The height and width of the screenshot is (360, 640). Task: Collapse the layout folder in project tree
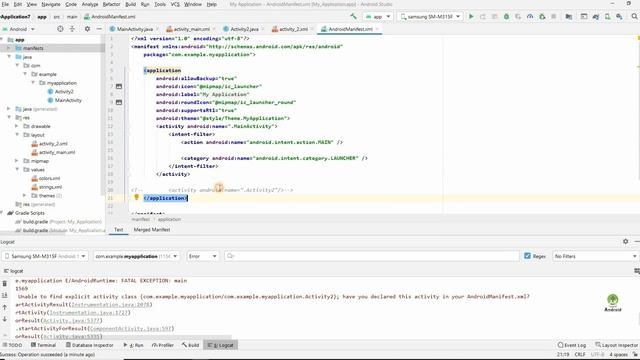pos(17,135)
